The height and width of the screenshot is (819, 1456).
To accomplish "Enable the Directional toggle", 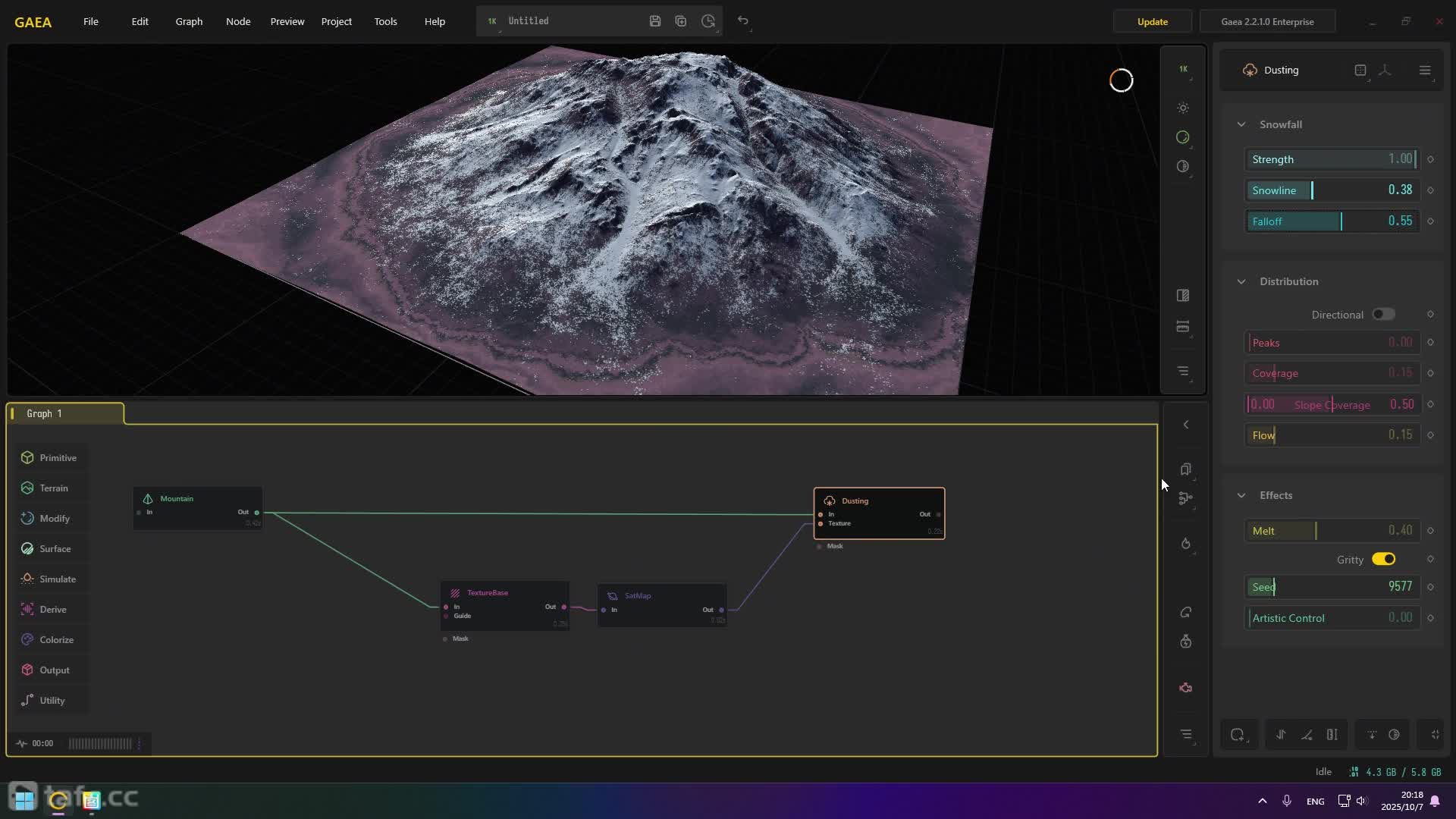I will [1382, 315].
